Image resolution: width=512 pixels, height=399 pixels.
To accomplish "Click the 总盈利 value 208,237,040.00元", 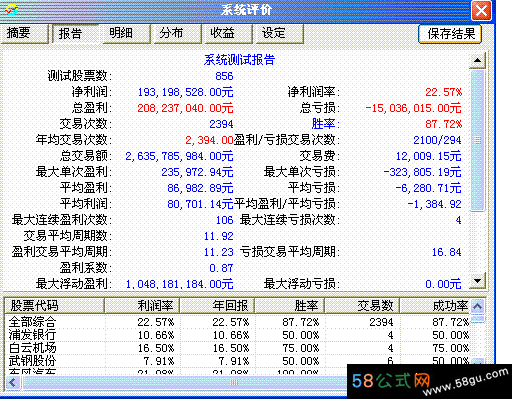I will point(185,108).
